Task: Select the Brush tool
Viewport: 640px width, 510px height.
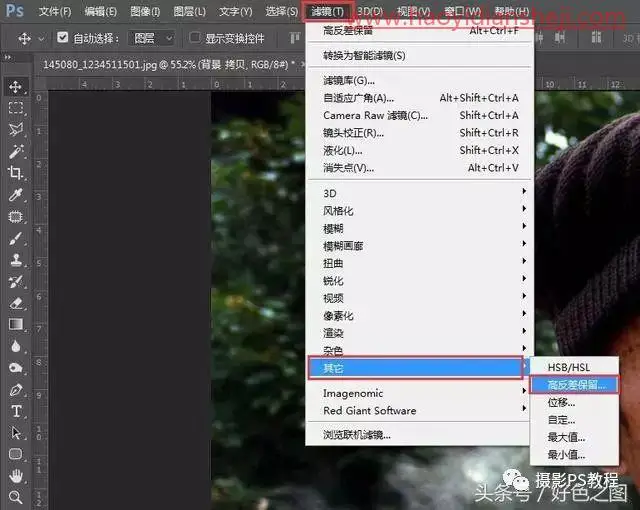Action: 16,239
